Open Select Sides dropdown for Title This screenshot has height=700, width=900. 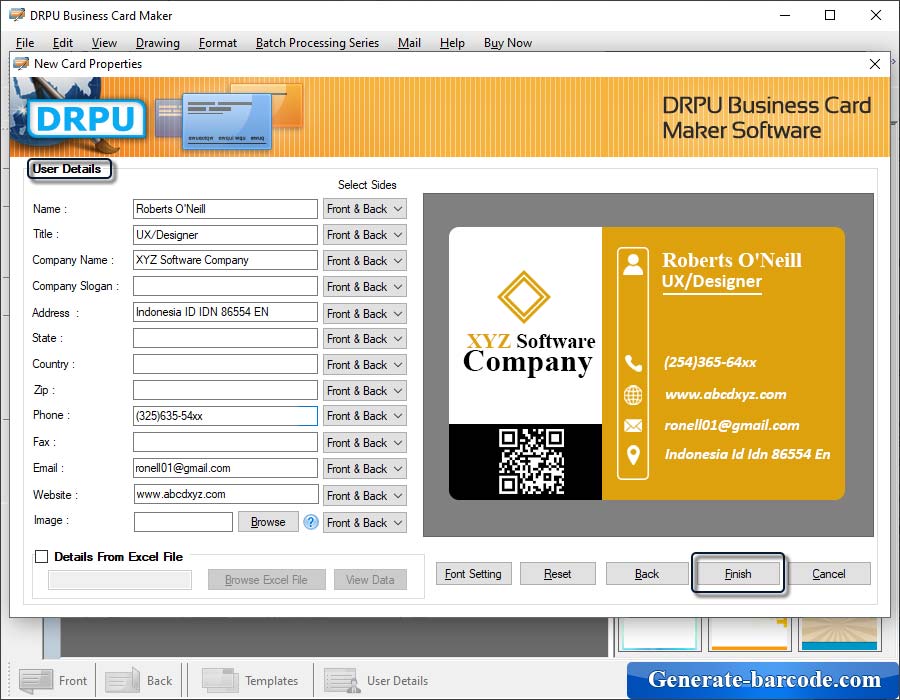pyautogui.click(x=365, y=235)
